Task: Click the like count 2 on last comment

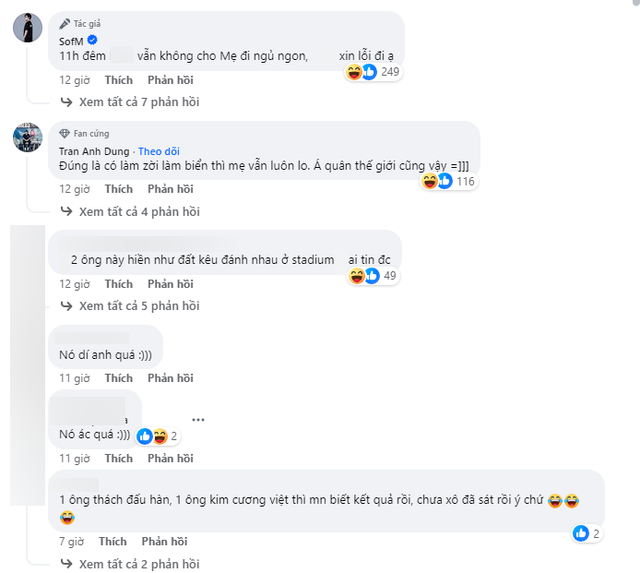Action: point(588,534)
